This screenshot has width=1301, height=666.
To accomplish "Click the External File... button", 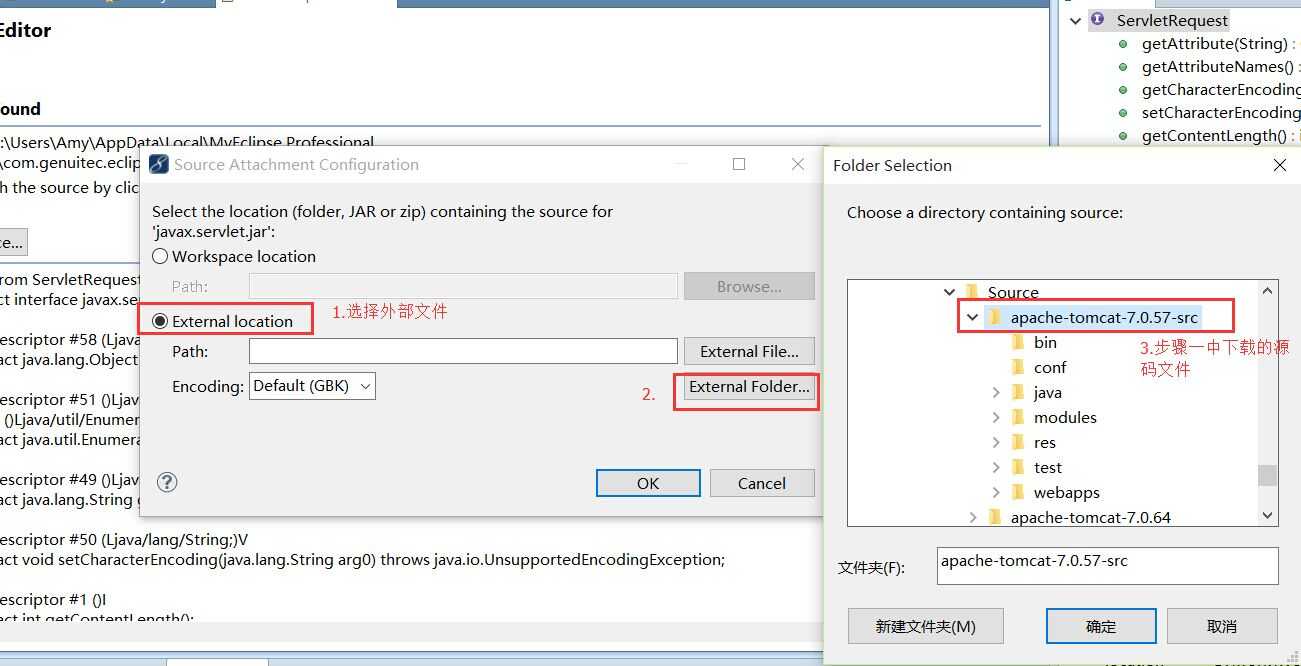I will [x=749, y=351].
